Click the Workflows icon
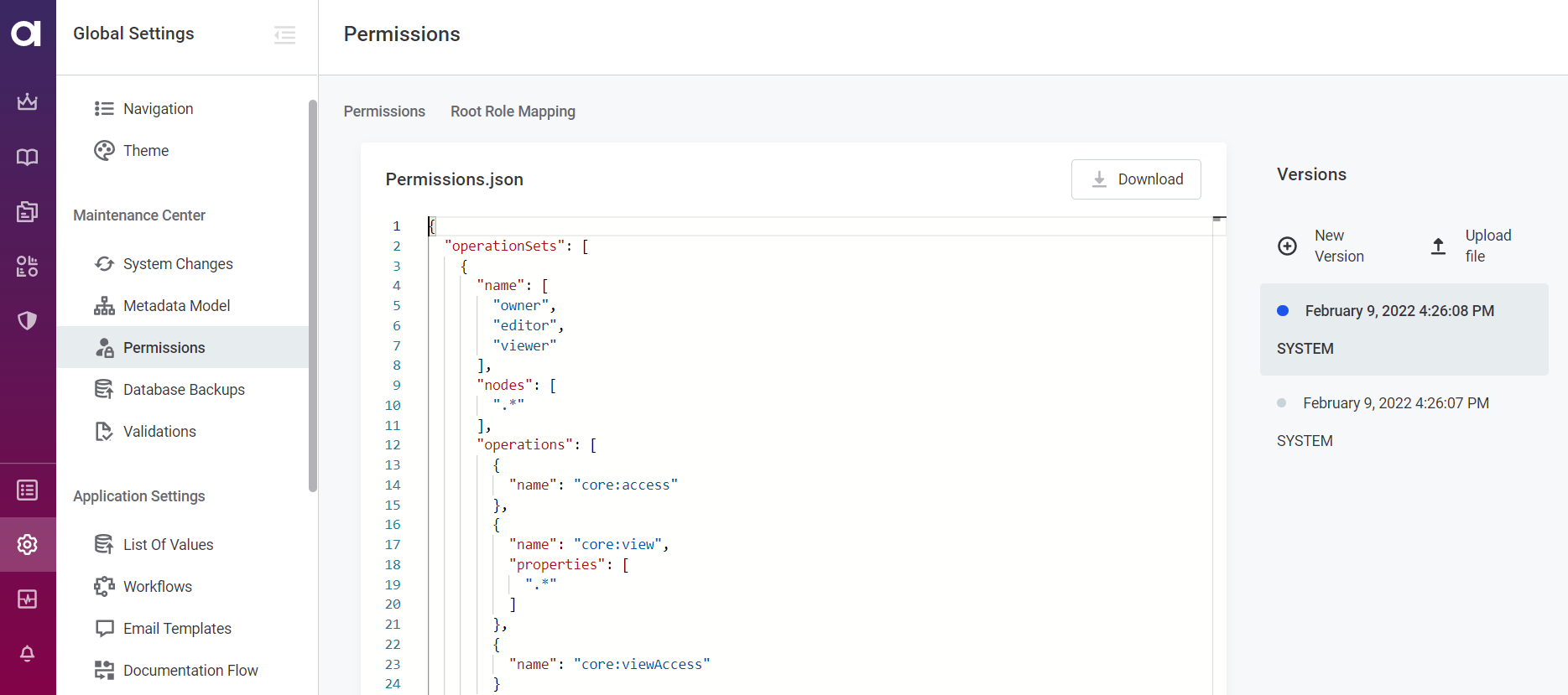The width and height of the screenshot is (1568, 695). [x=104, y=587]
